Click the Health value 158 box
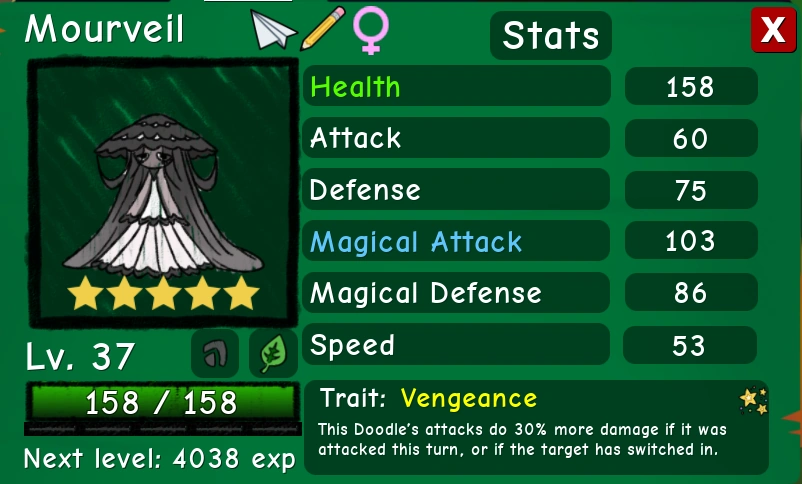The image size is (802, 484). click(x=691, y=86)
